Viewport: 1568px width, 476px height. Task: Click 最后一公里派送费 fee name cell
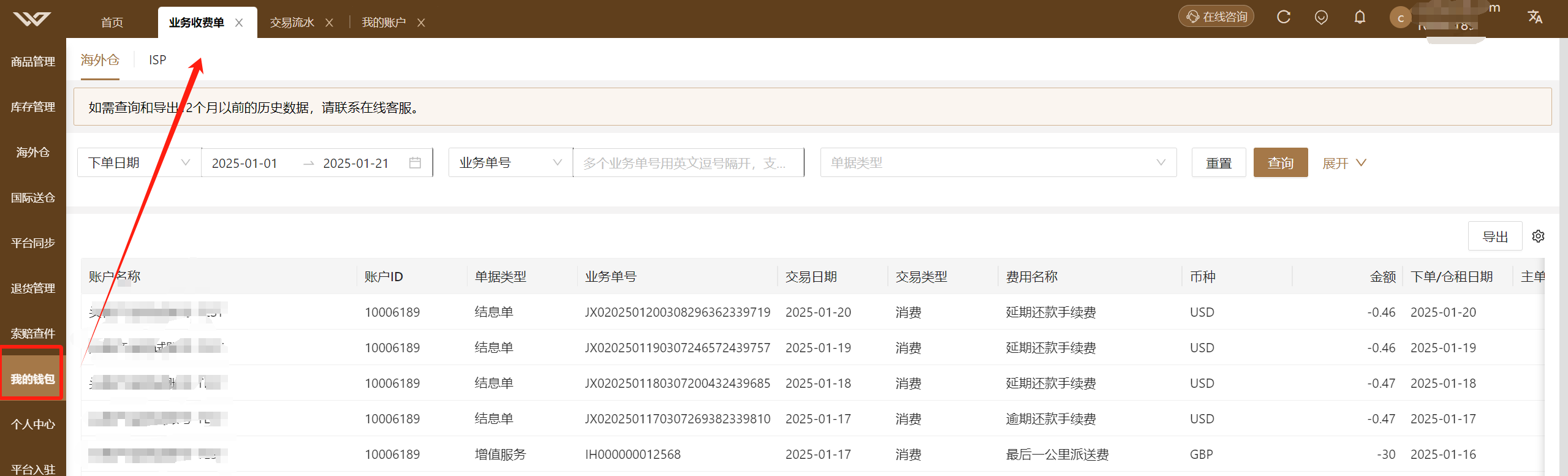click(x=1058, y=455)
